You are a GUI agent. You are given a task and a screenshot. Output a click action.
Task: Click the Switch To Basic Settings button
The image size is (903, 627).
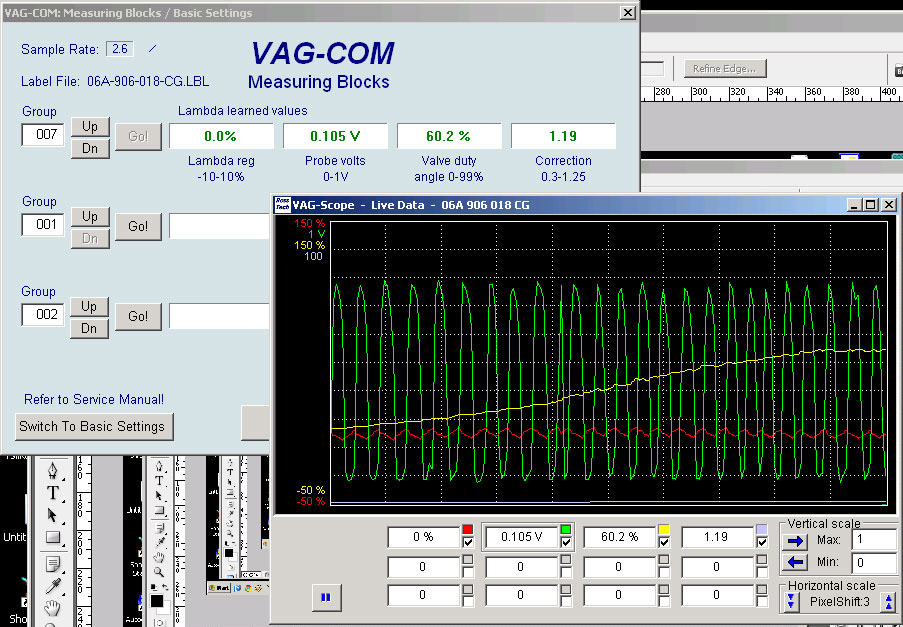click(x=94, y=427)
